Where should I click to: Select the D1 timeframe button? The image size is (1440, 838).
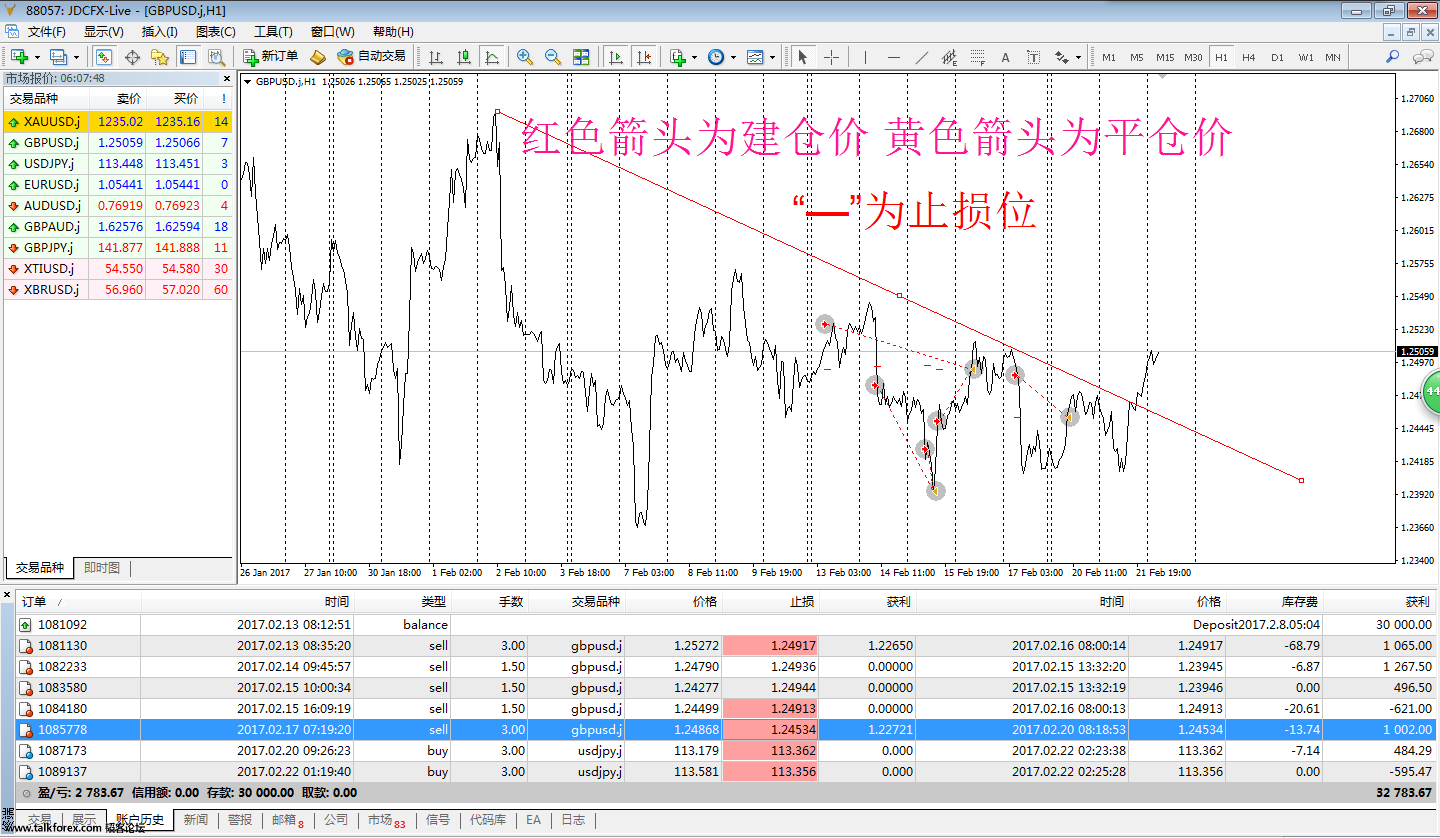[1277, 57]
